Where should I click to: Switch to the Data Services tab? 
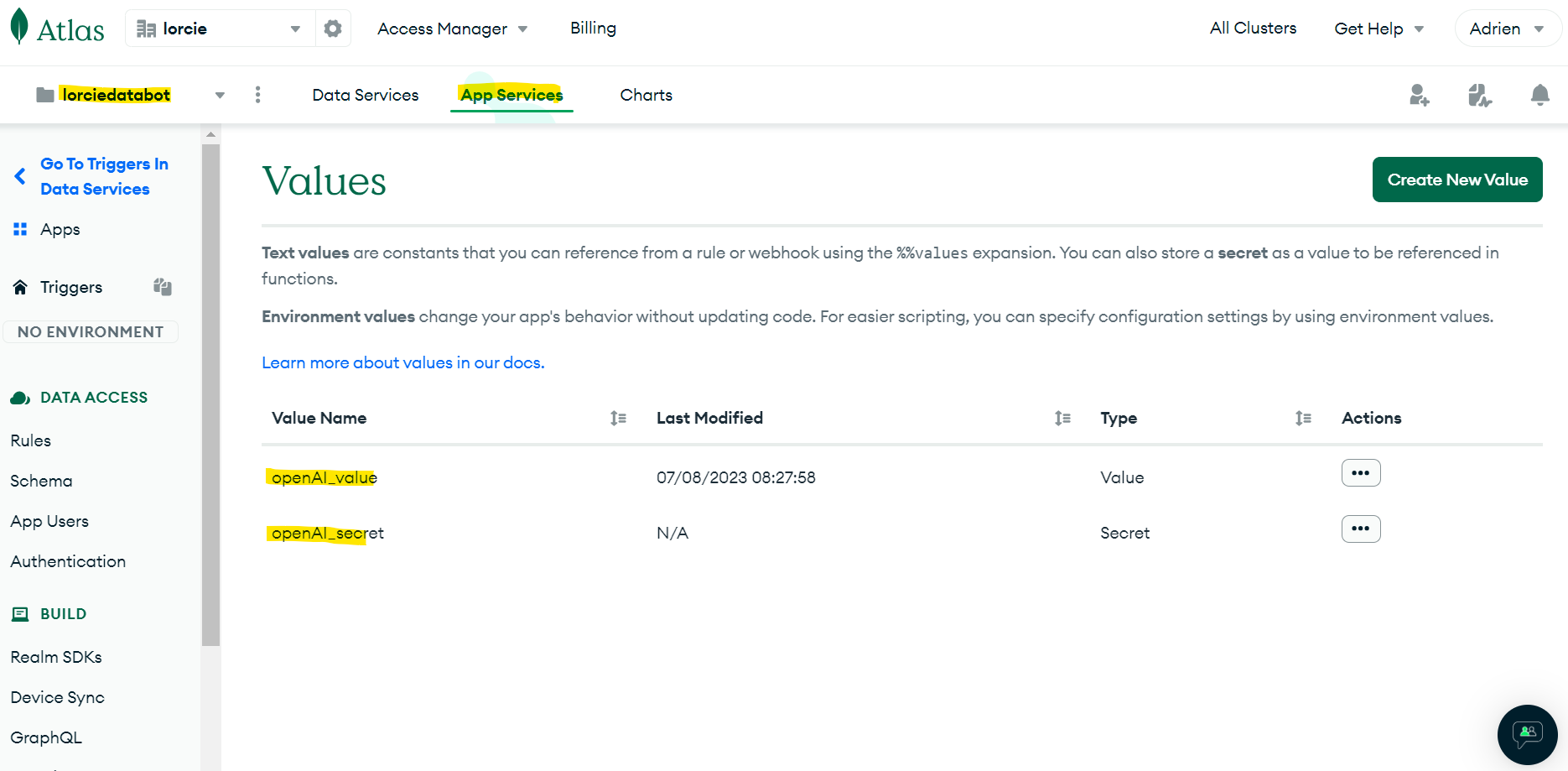(365, 95)
